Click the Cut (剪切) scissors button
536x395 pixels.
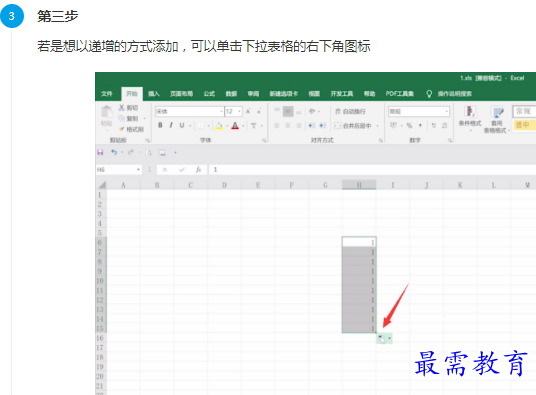tap(128, 108)
